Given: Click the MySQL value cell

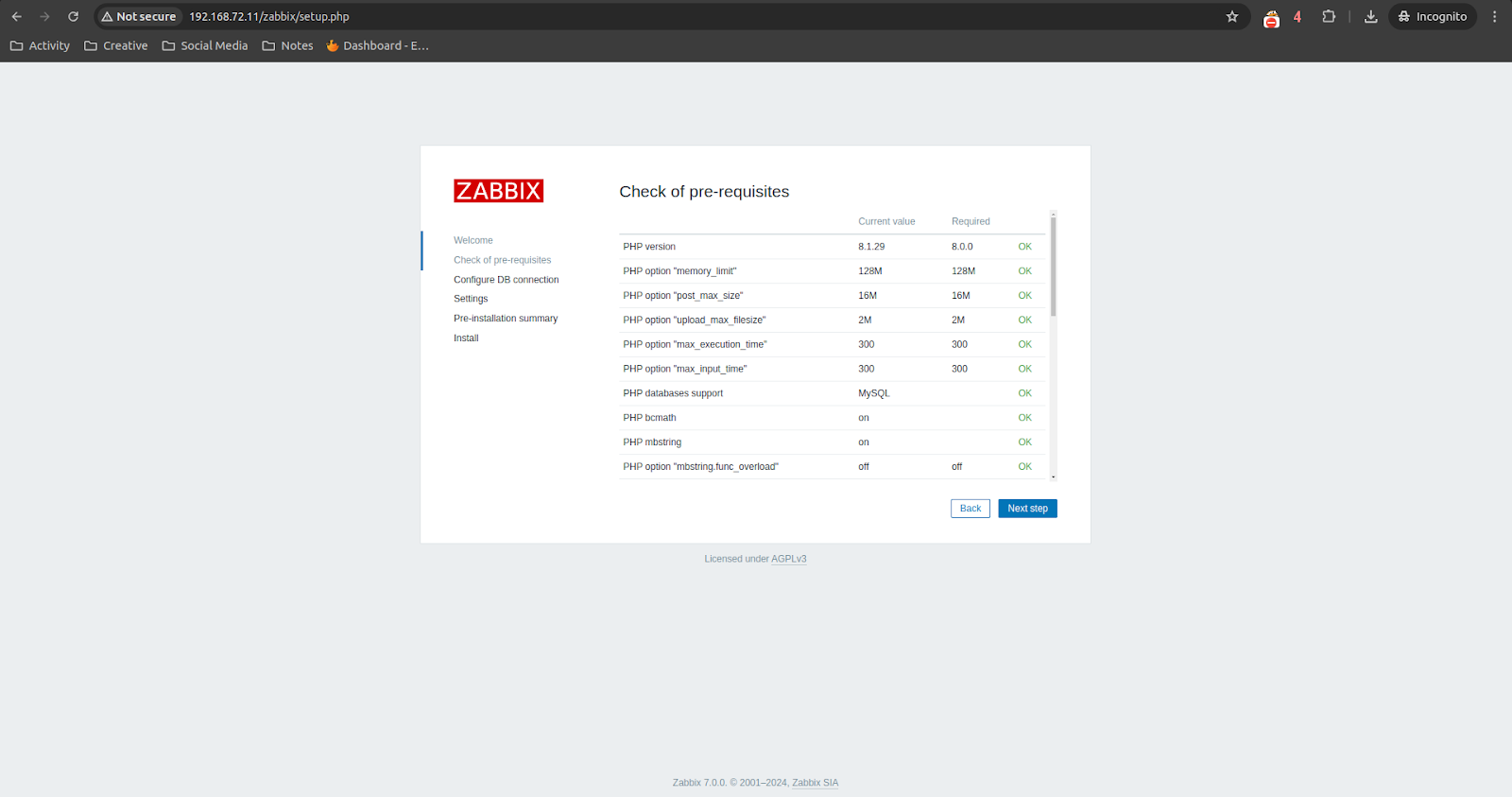Looking at the screenshot, I should click(874, 393).
